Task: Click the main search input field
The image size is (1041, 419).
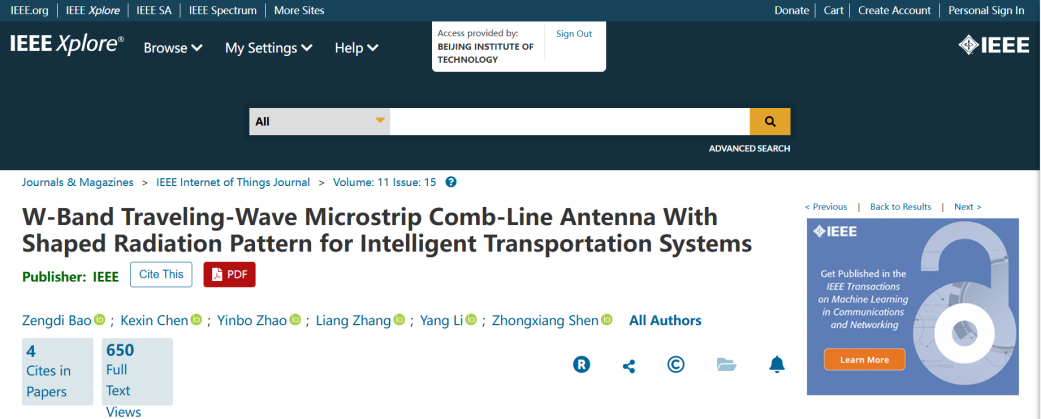Action: (569, 121)
